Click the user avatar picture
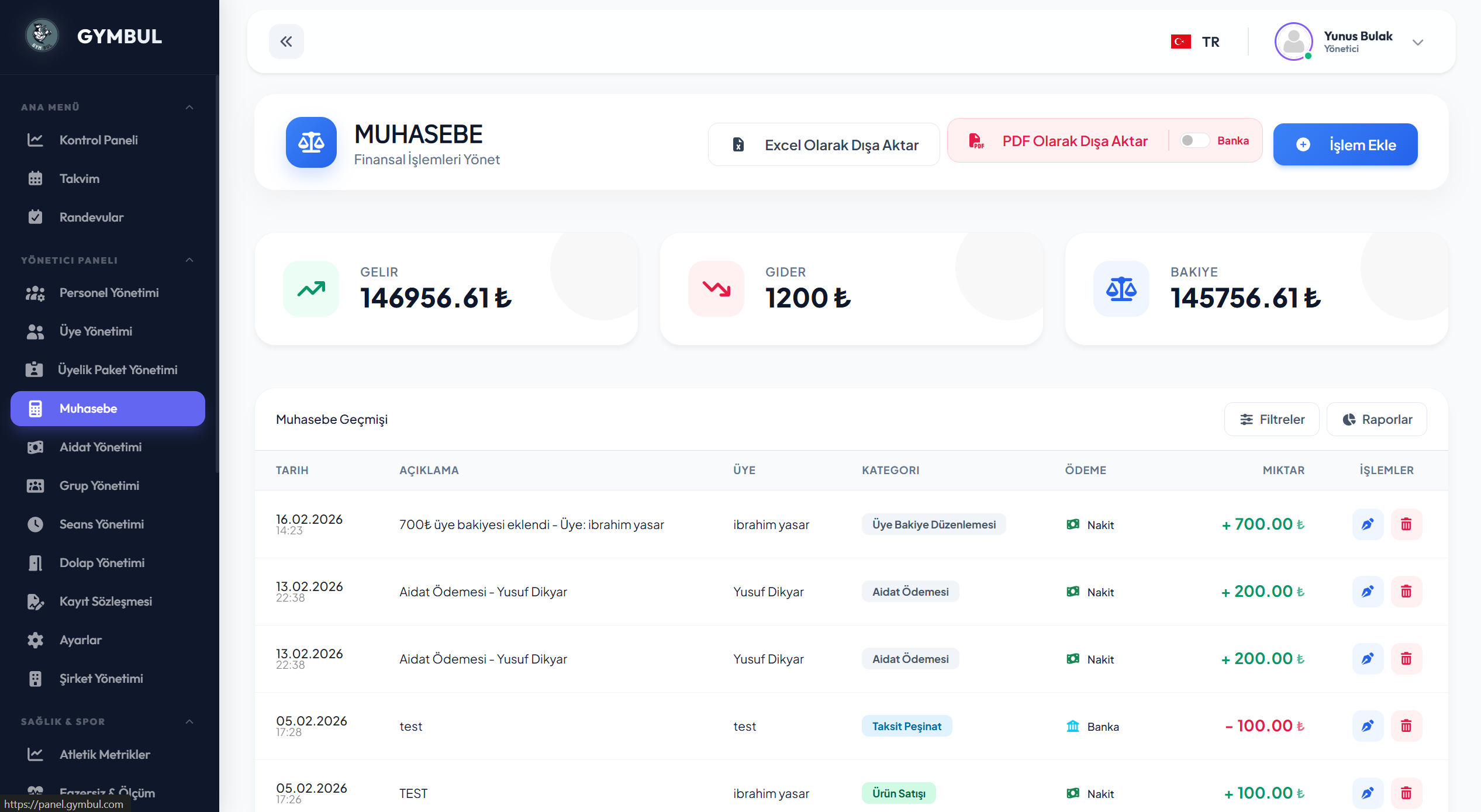 (x=1293, y=42)
